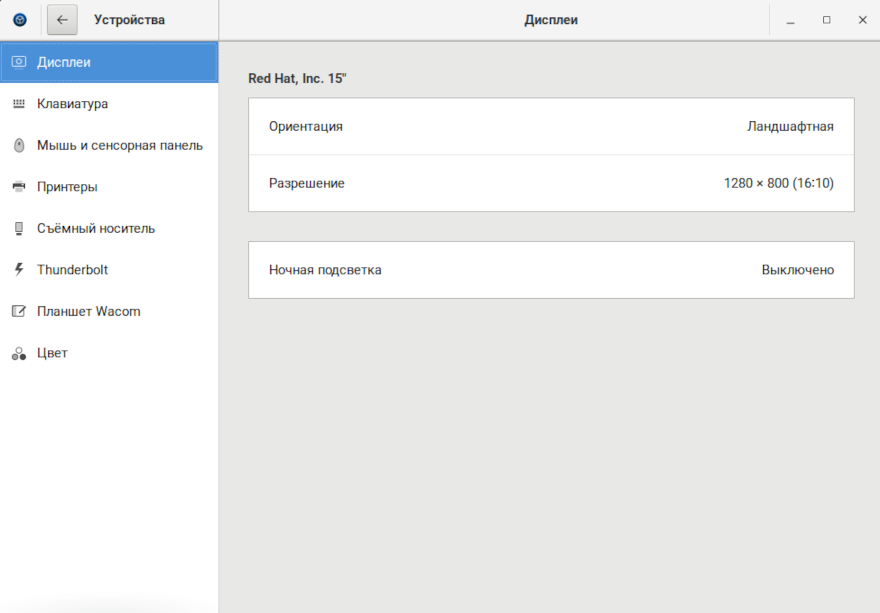Go back with the arrow button

pyautogui.click(x=62, y=20)
